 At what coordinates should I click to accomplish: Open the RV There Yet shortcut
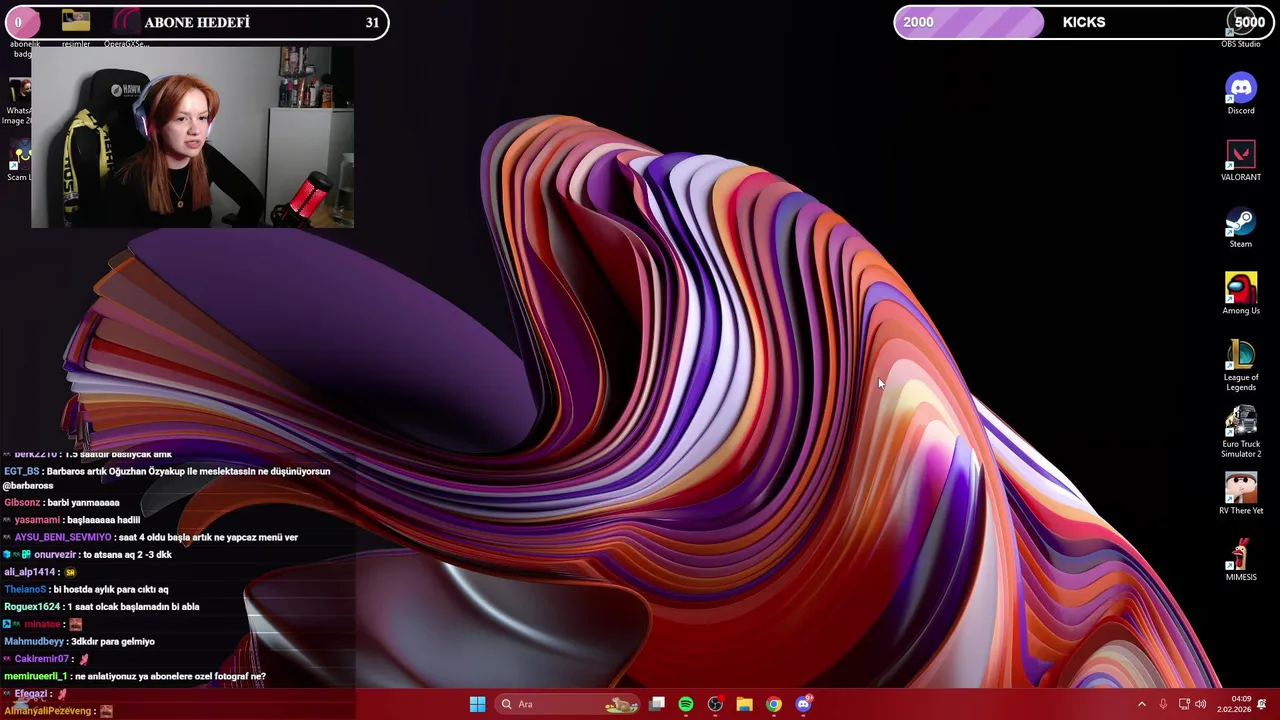(x=1241, y=494)
